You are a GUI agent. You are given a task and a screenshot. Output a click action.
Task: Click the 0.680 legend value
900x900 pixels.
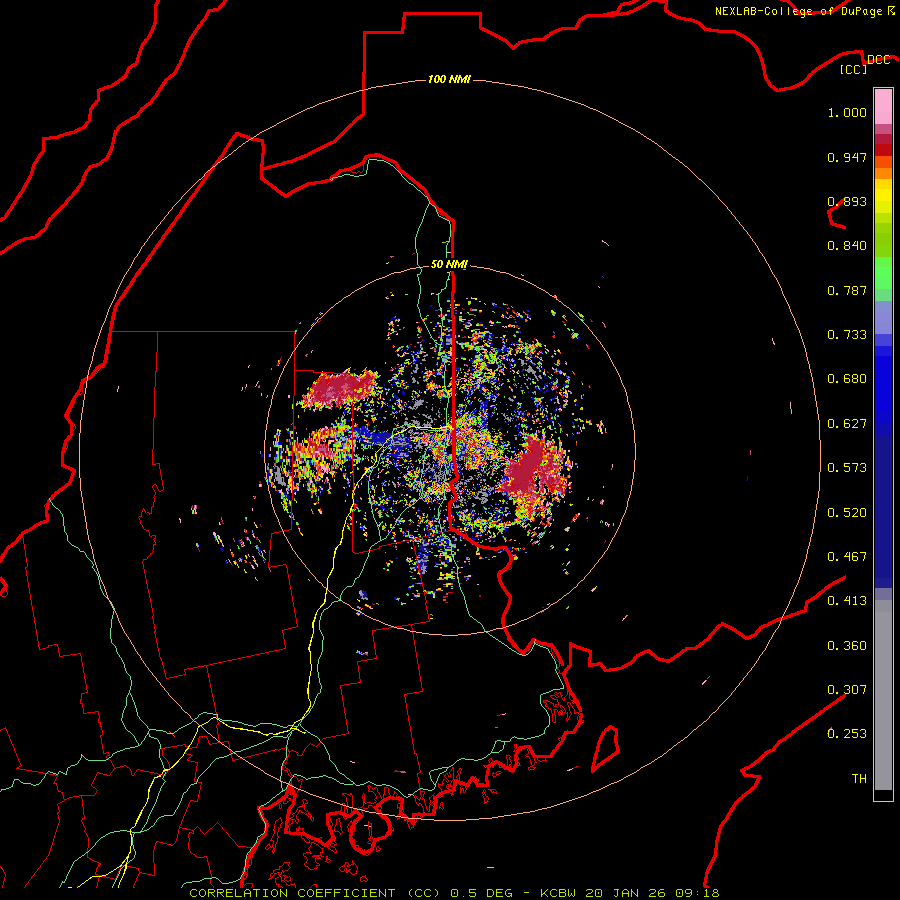pos(847,379)
